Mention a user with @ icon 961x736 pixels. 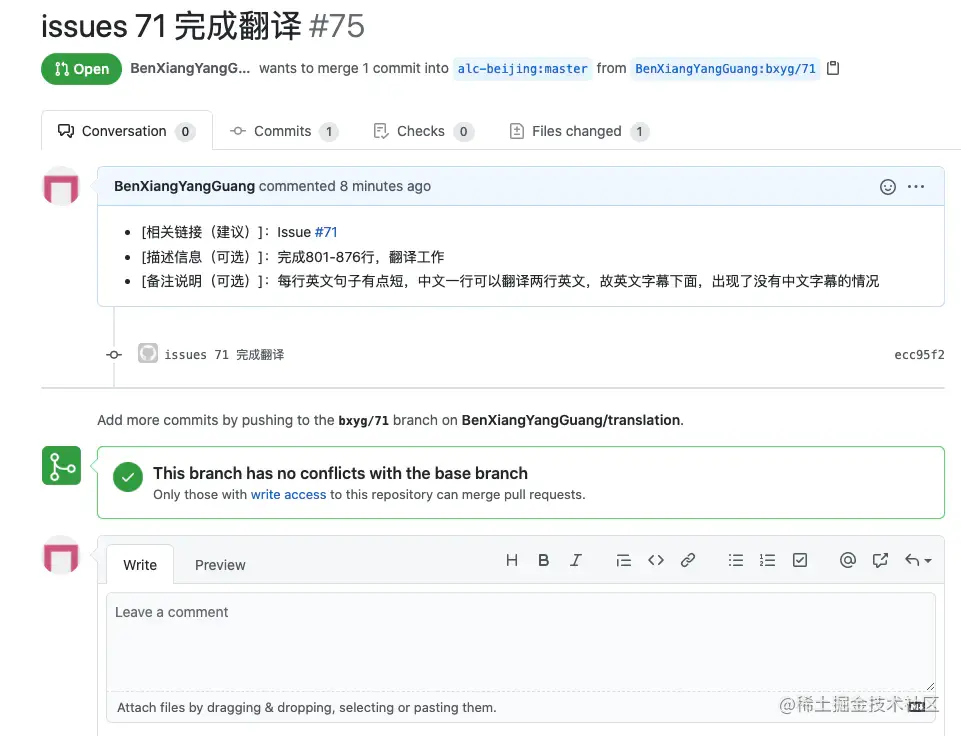(848, 560)
